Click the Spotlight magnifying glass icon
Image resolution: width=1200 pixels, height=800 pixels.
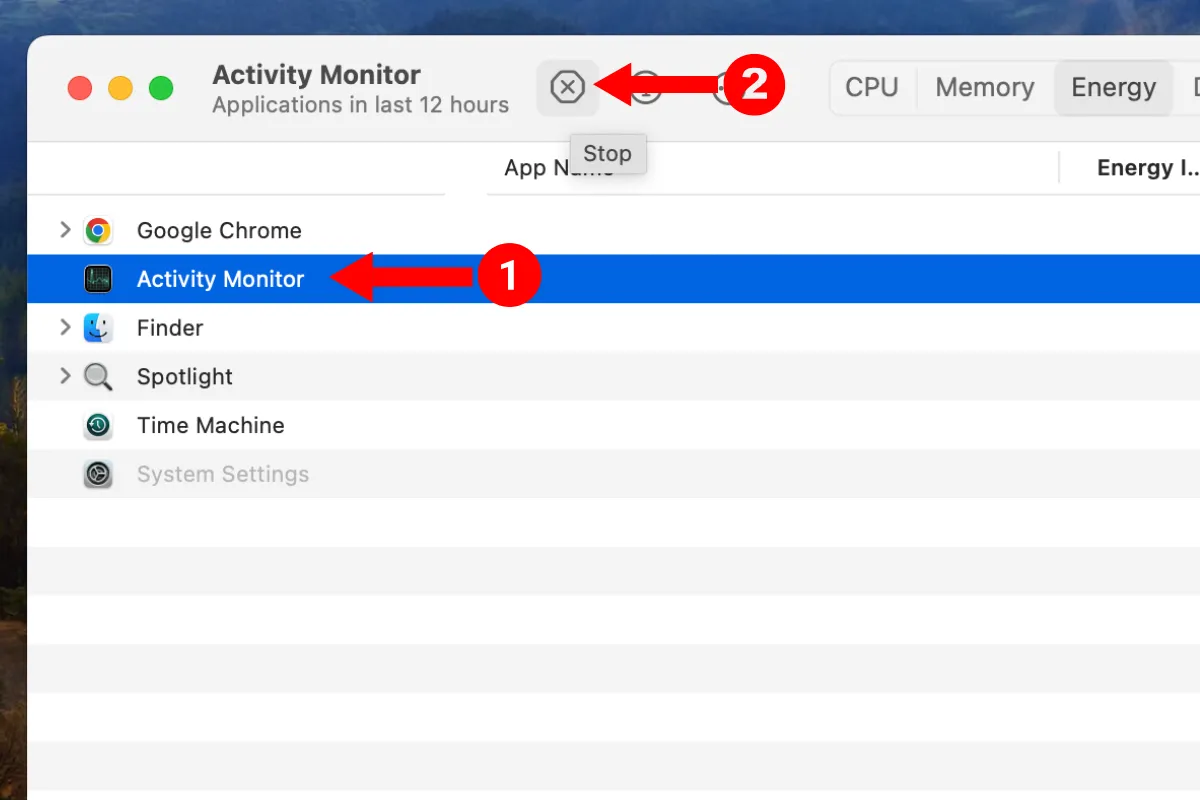click(98, 376)
